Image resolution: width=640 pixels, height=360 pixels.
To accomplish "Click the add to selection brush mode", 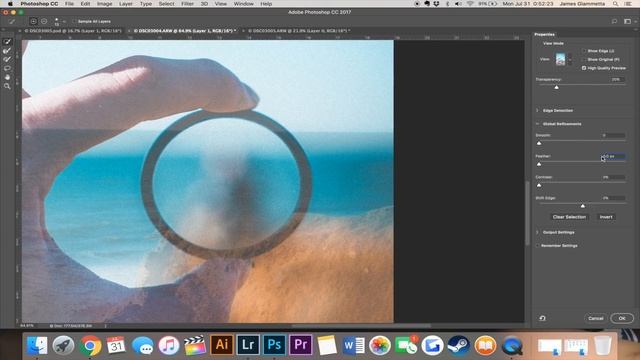I will tap(33, 21).
